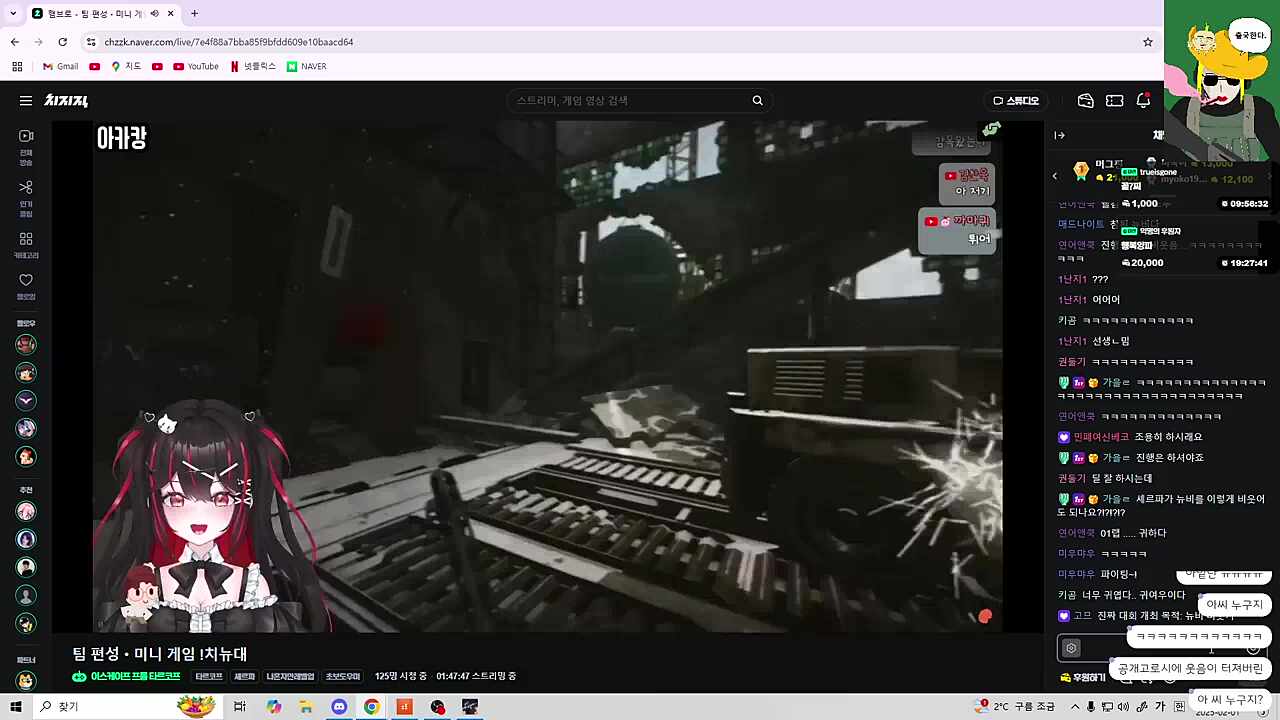Open the 지도 maps bookmark

(125, 67)
